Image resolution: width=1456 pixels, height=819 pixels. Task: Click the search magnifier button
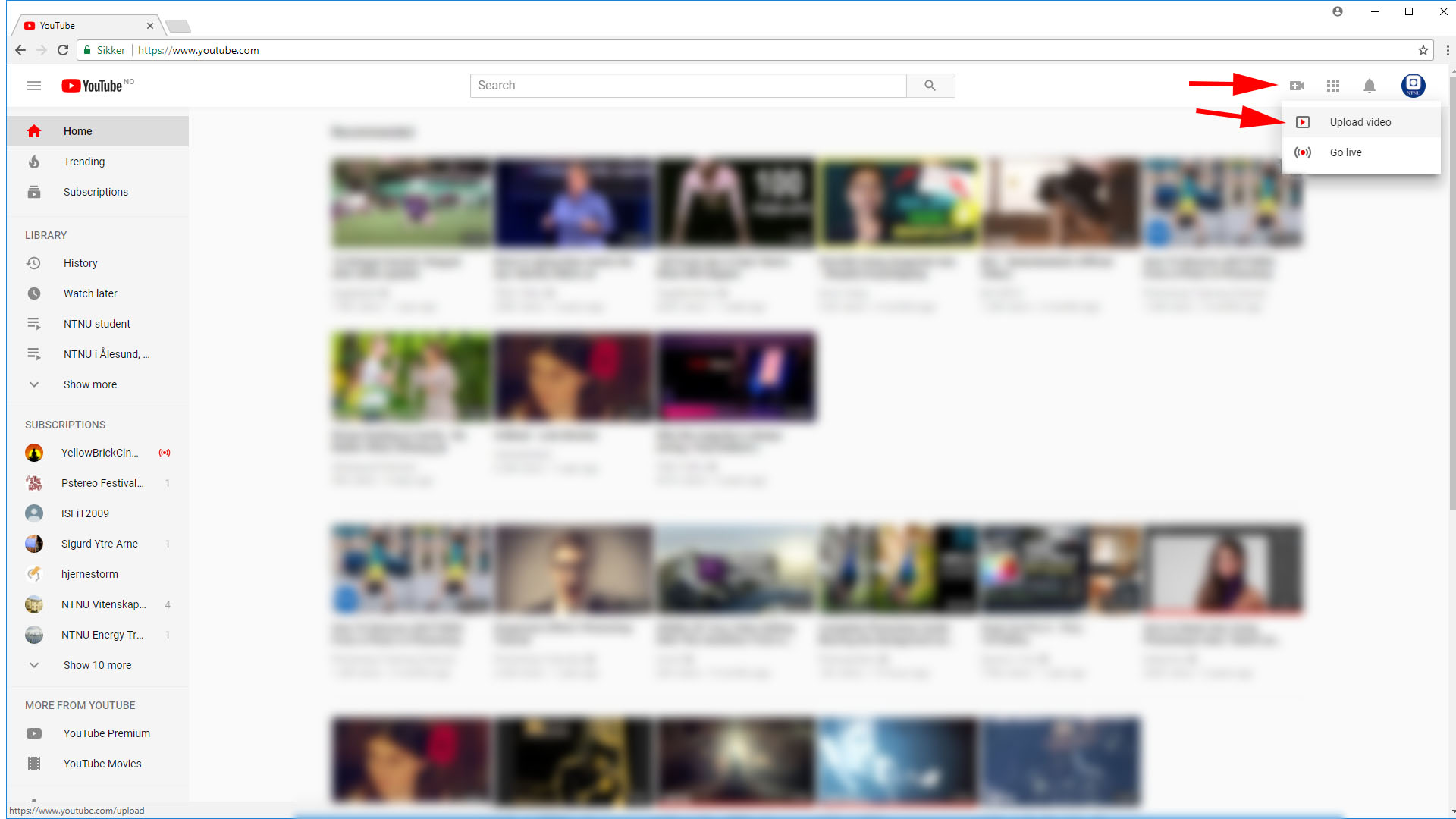[x=930, y=86]
